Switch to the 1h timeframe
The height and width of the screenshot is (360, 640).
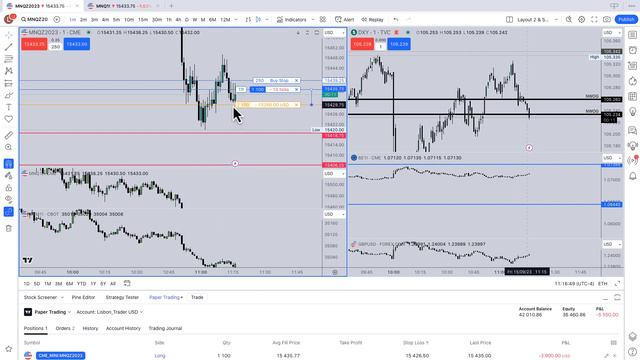tap(169, 20)
